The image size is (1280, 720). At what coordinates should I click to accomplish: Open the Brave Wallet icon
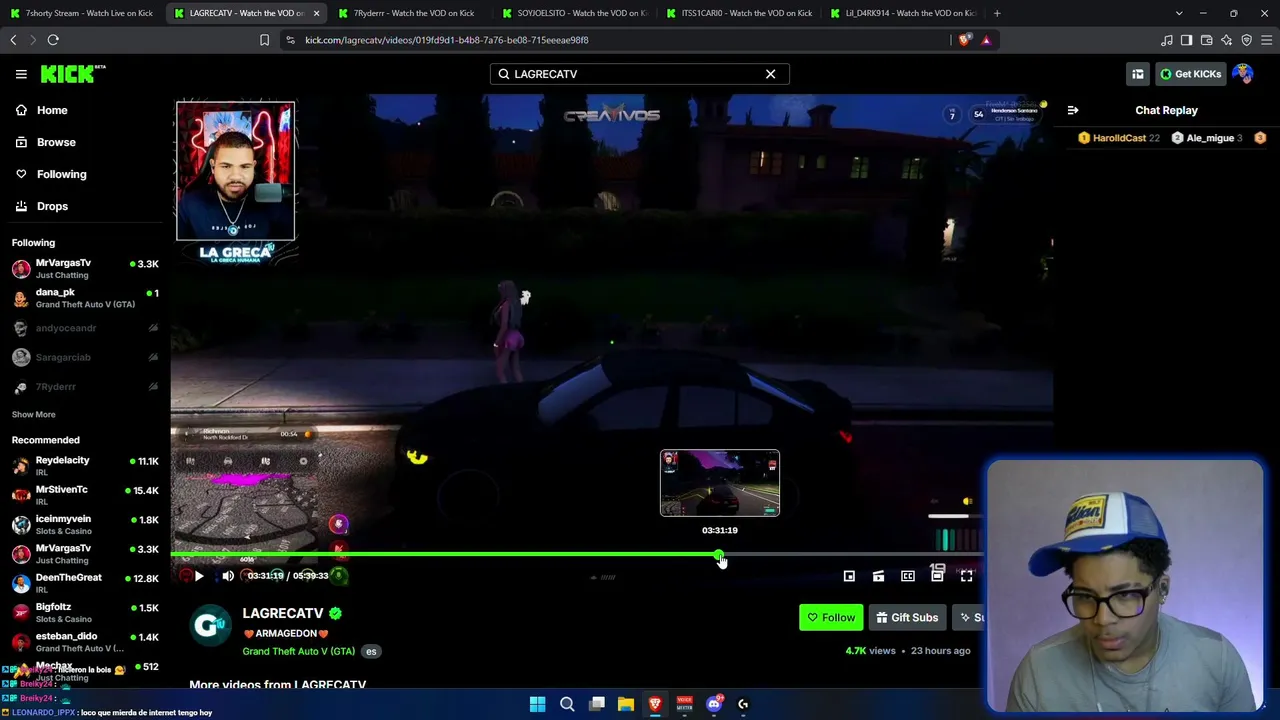[x=1207, y=40]
